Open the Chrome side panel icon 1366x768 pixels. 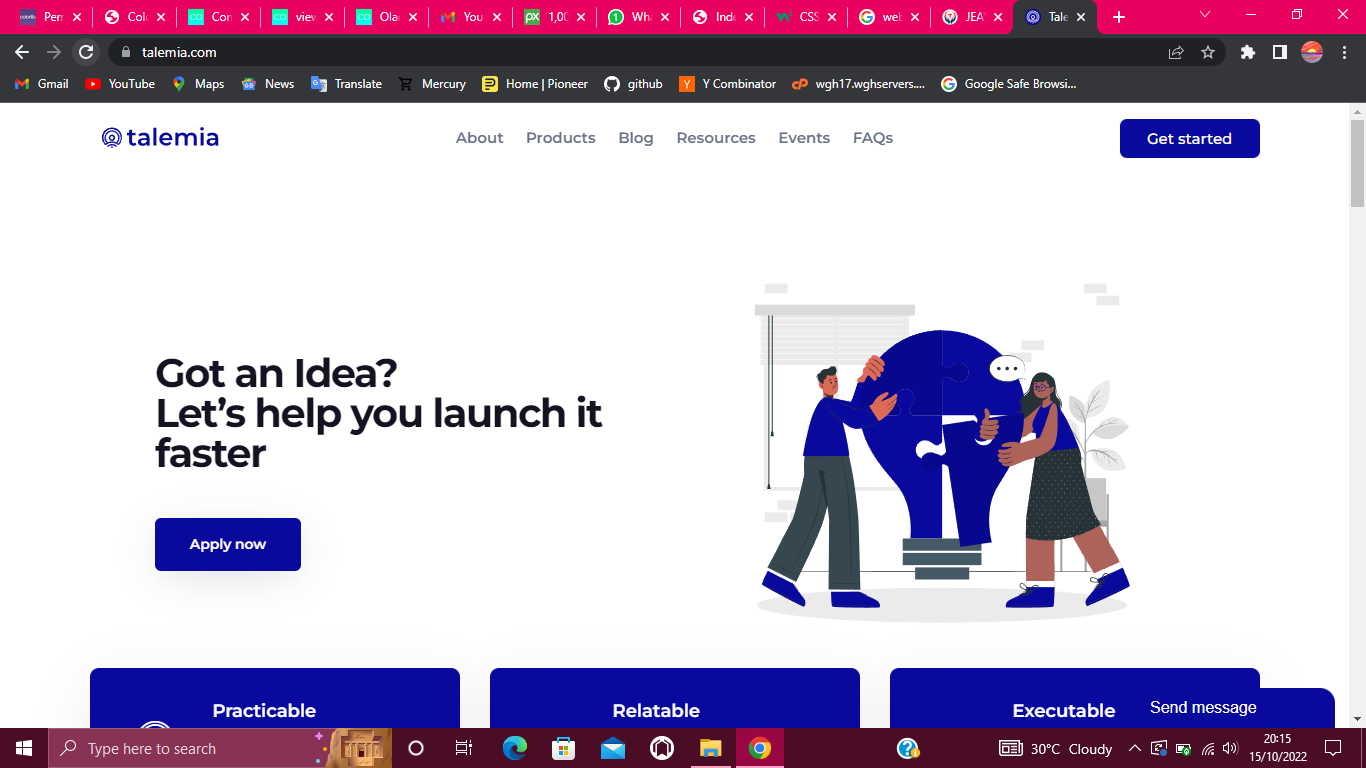1279,52
